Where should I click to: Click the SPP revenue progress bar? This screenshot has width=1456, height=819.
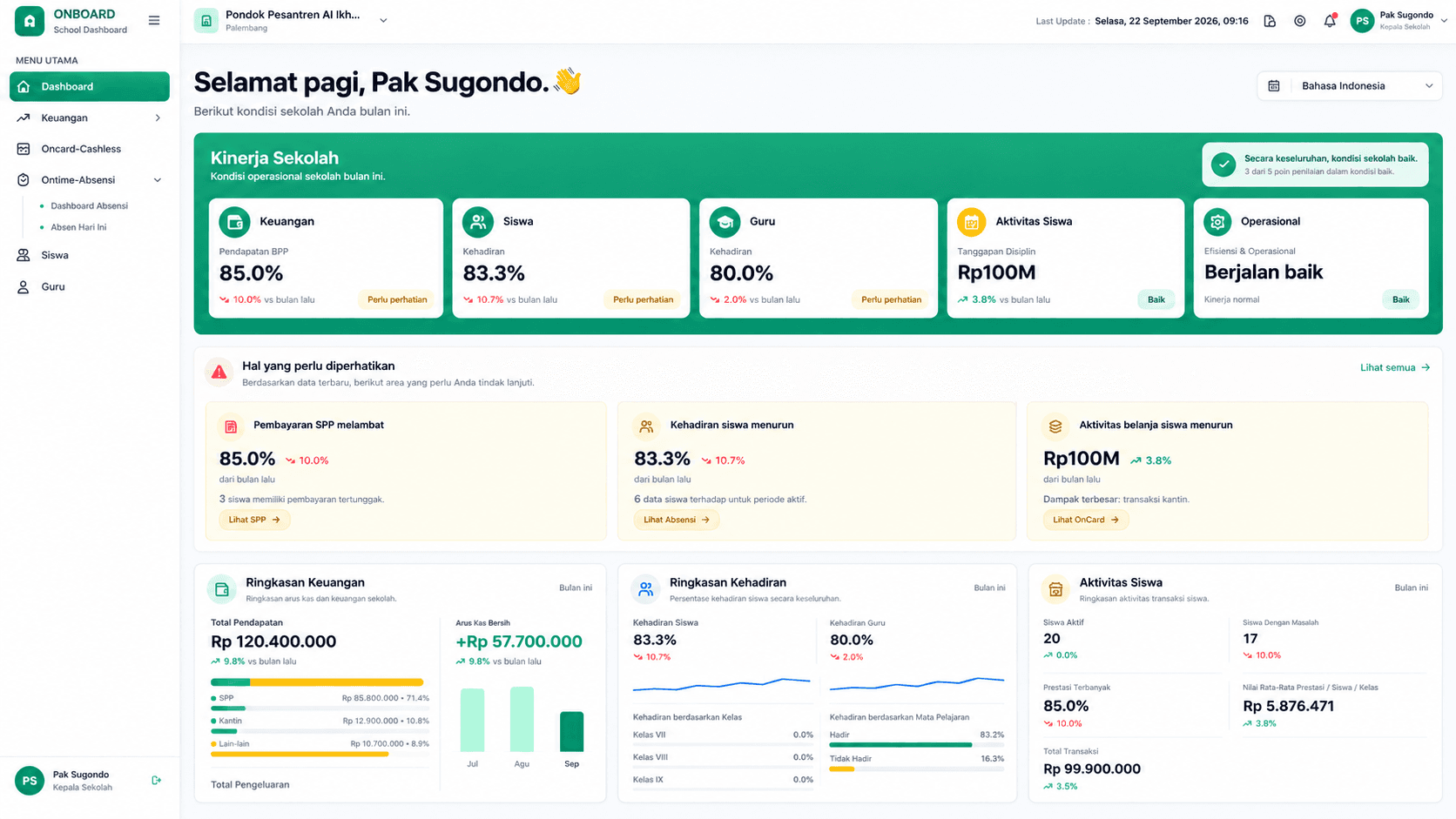(x=320, y=708)
